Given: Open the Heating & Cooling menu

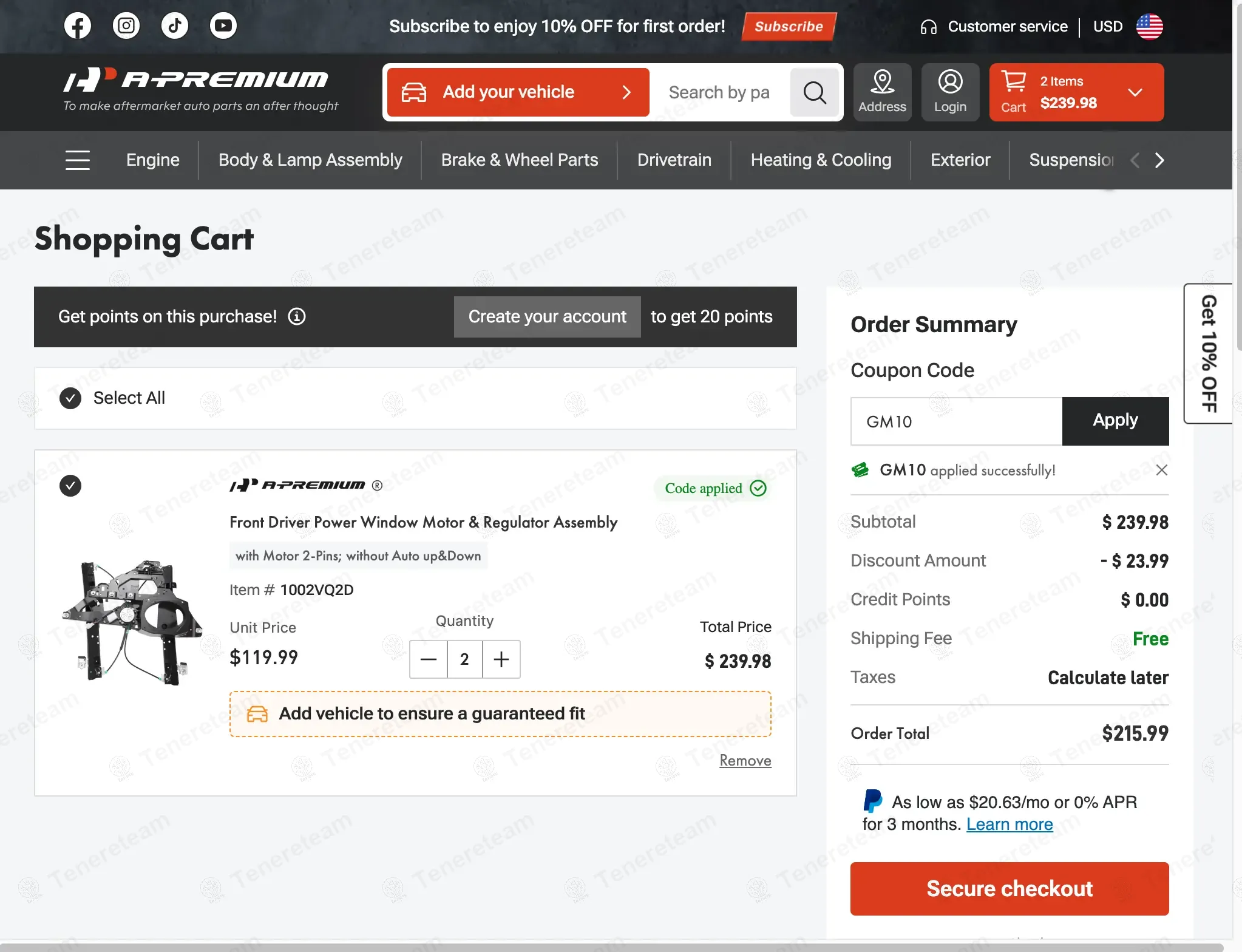Looking at the screenshot, I should tap(821, 160).
